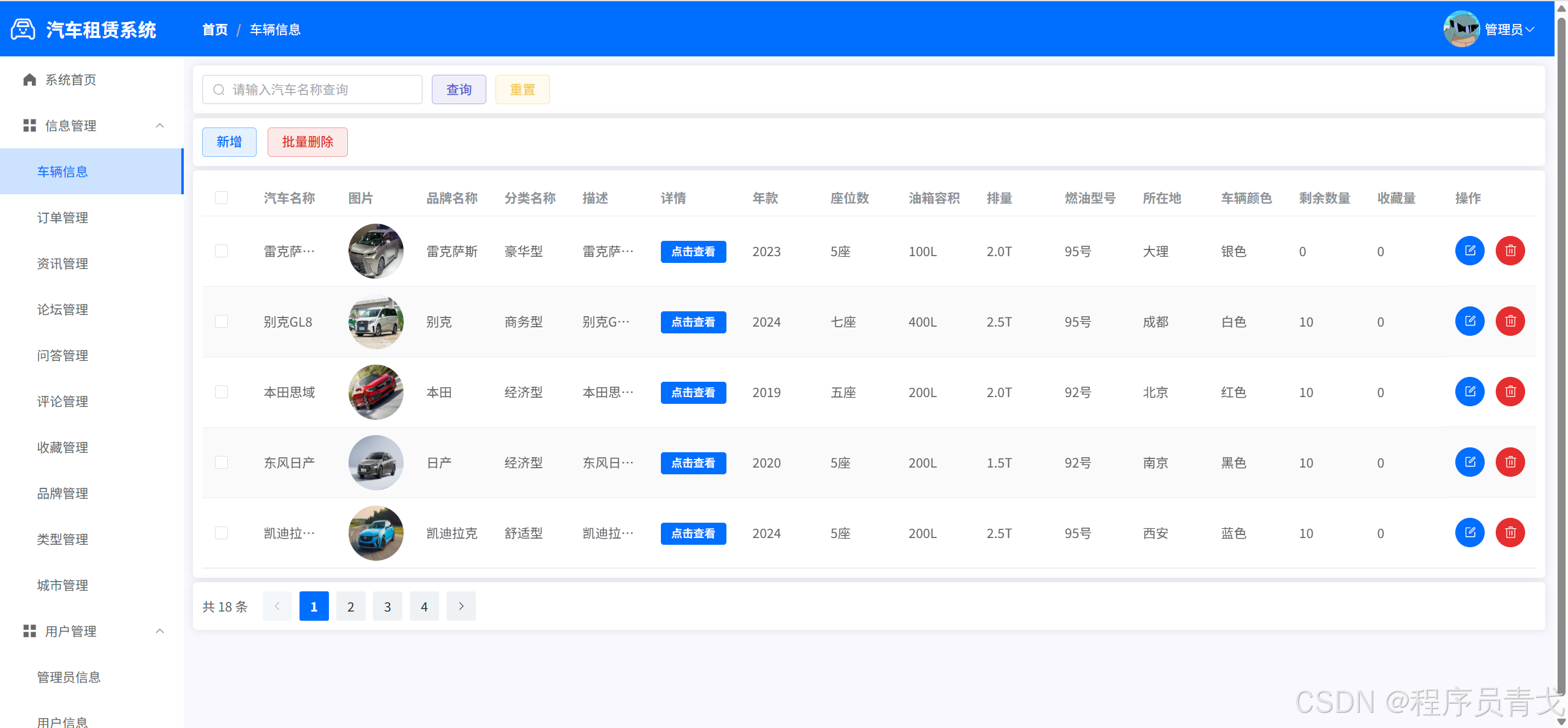
Task: Click the admin avatar picture top right
Action: tap(1462, 29)
